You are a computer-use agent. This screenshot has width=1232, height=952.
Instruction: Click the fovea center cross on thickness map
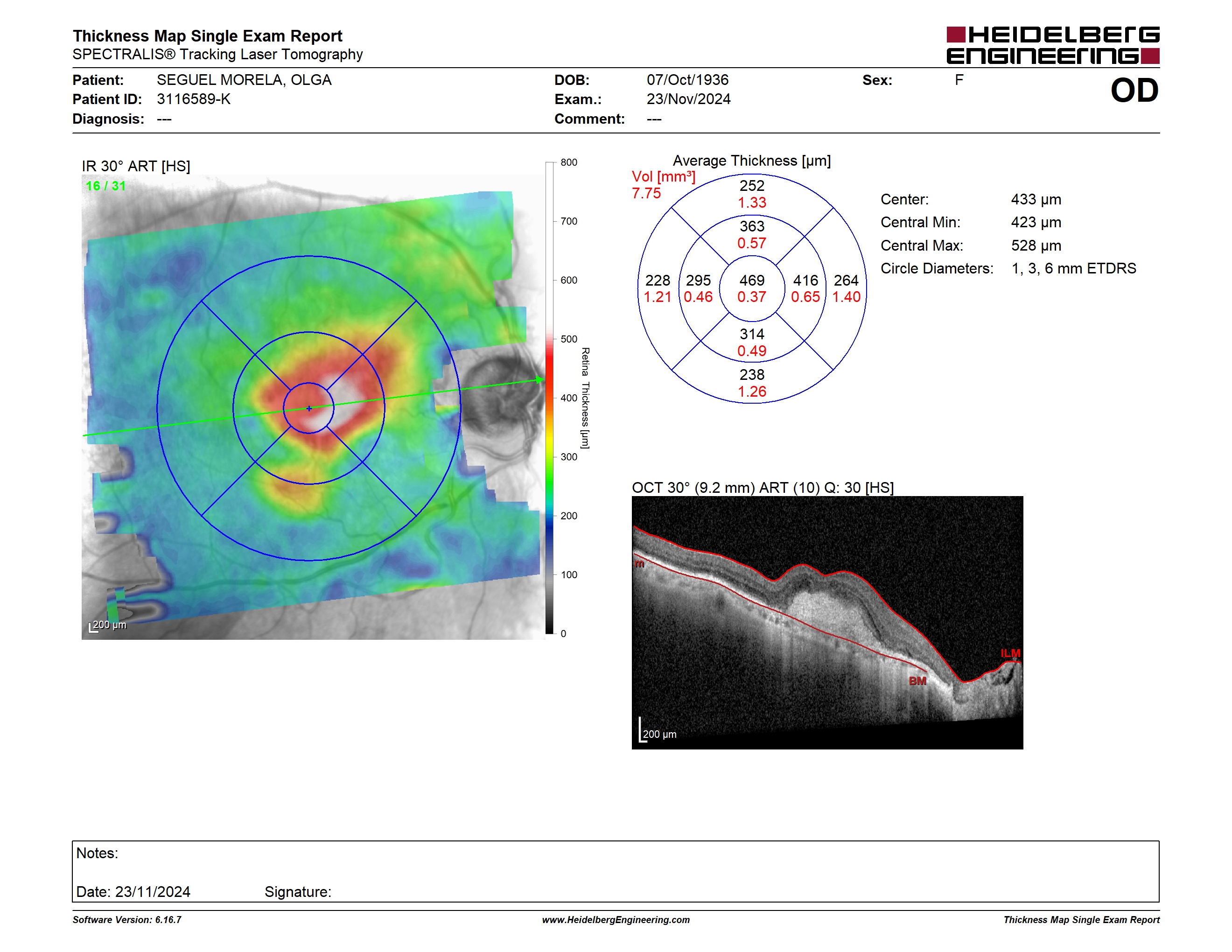[309, 408]
